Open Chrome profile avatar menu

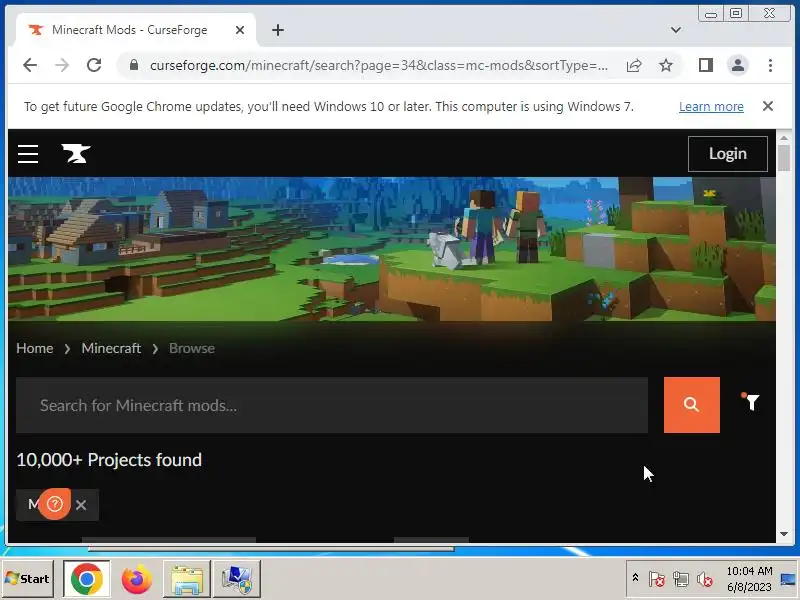(738, 65)
